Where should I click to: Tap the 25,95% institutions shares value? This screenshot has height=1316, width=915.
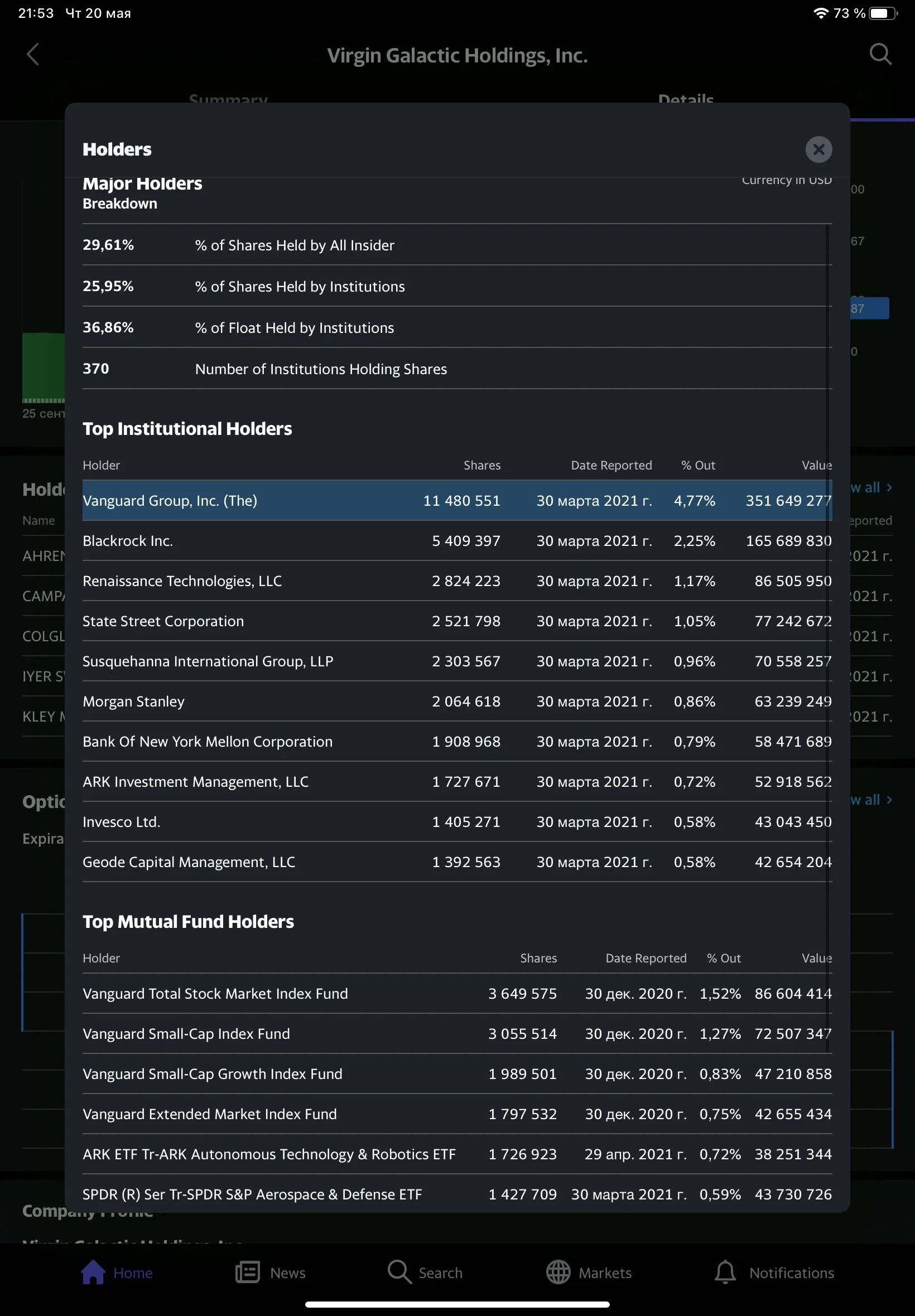pos(108,287)
